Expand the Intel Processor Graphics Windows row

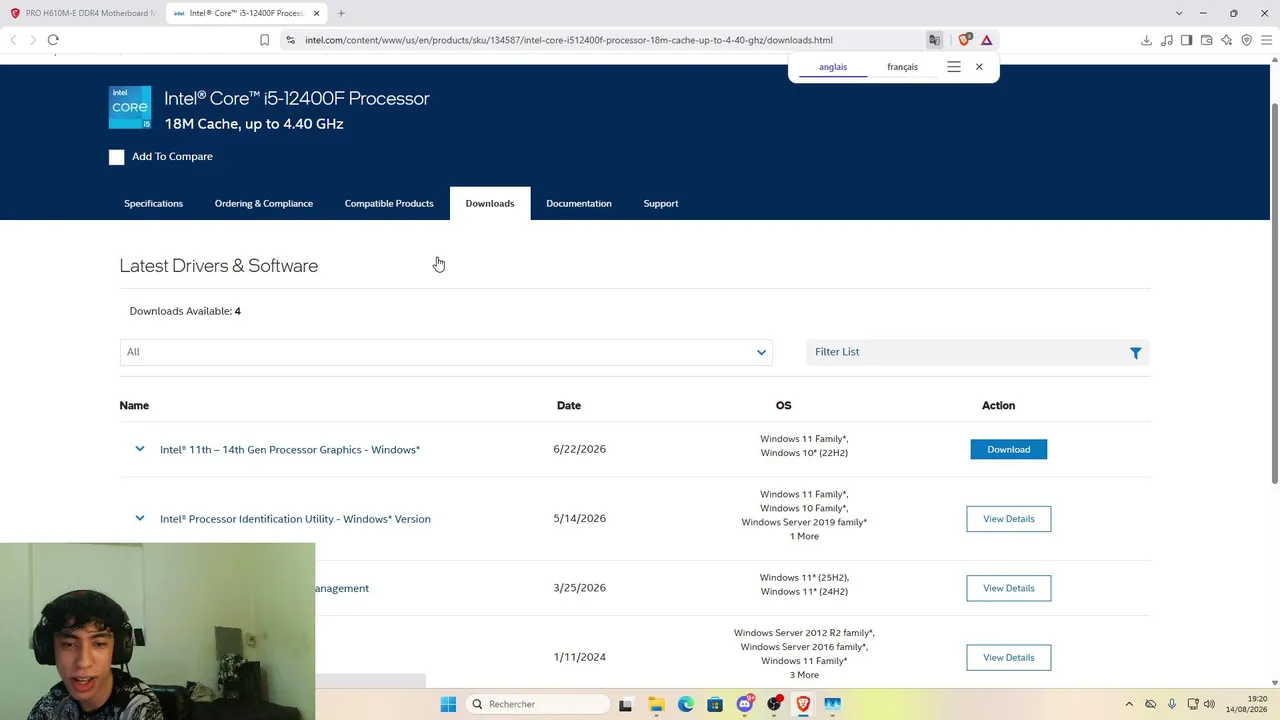coord(140,449)
